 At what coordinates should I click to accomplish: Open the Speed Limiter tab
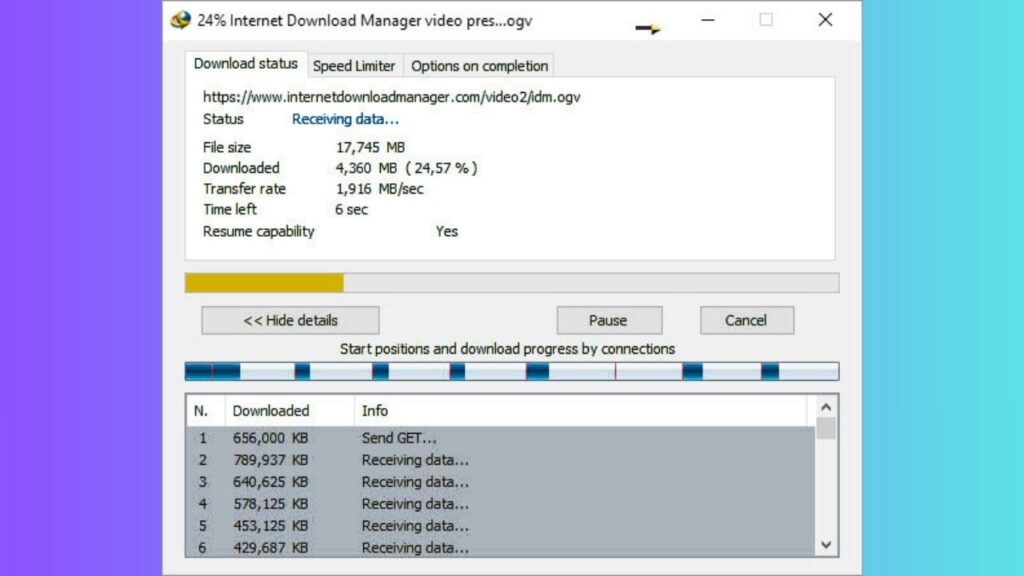coord(354,66)
